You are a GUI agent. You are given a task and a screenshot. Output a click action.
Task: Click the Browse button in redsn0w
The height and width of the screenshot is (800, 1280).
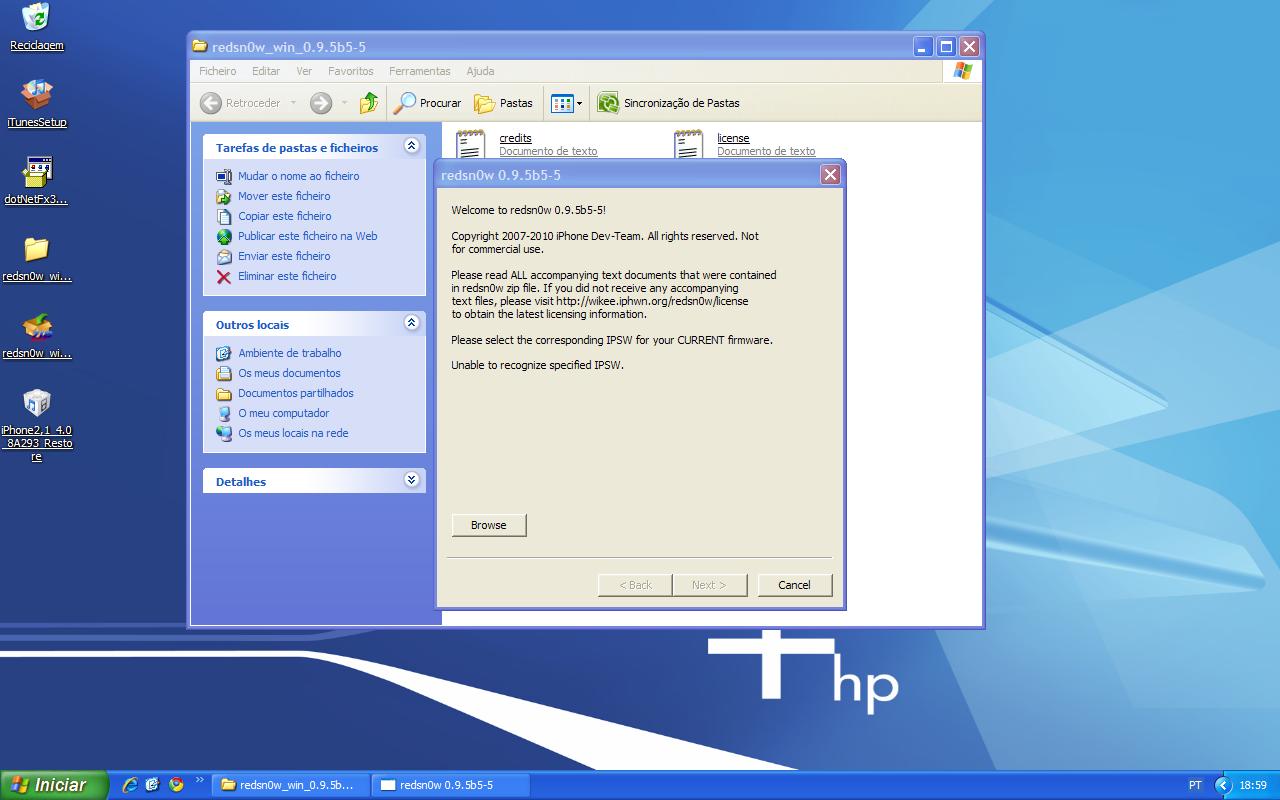(x=489, y=525)
